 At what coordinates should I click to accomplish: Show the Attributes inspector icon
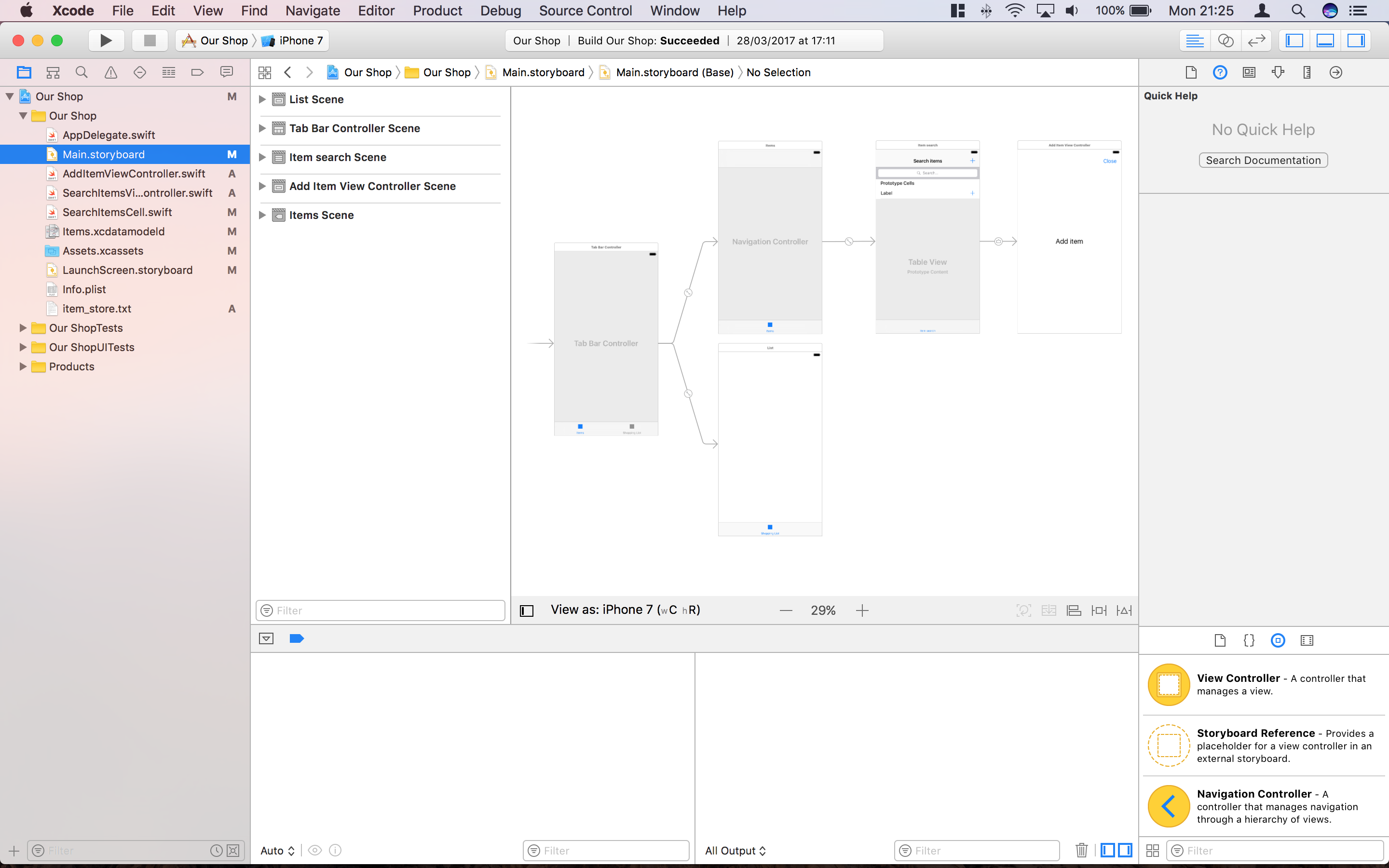coord(1278,72)
